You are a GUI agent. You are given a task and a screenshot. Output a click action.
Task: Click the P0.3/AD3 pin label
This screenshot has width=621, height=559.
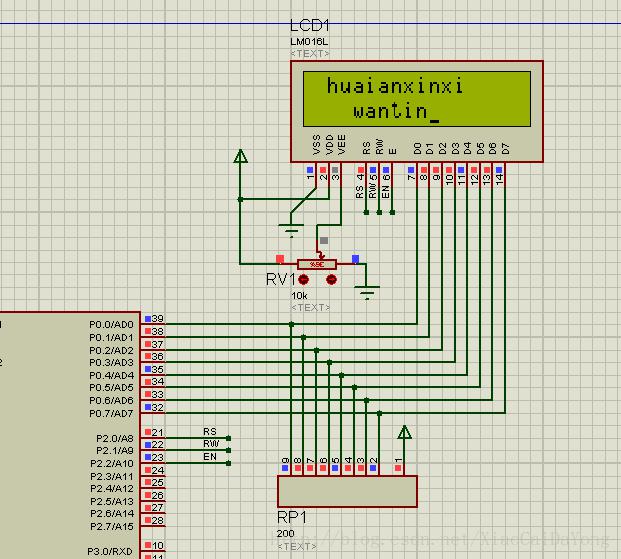111,362
